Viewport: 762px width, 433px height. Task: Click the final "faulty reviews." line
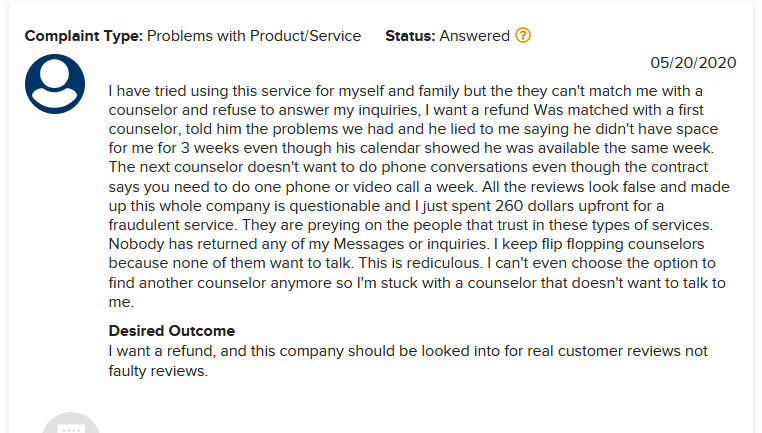pos(158,370)
